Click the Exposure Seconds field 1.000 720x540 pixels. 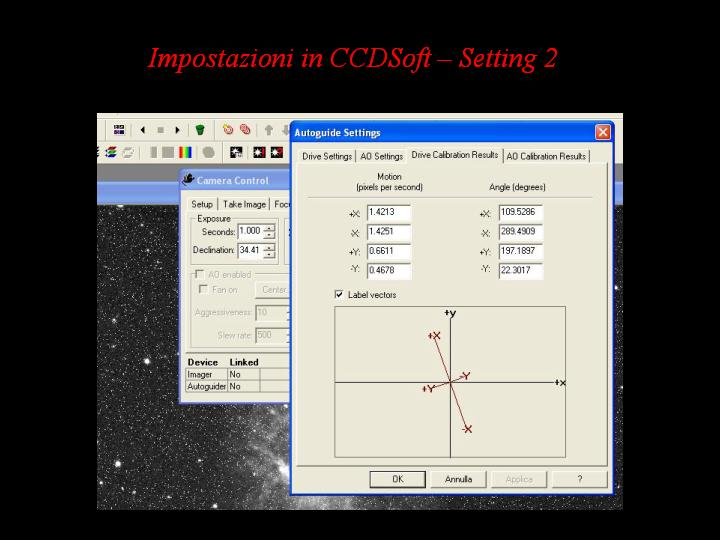pyautogui.click(x=251, y=231)
